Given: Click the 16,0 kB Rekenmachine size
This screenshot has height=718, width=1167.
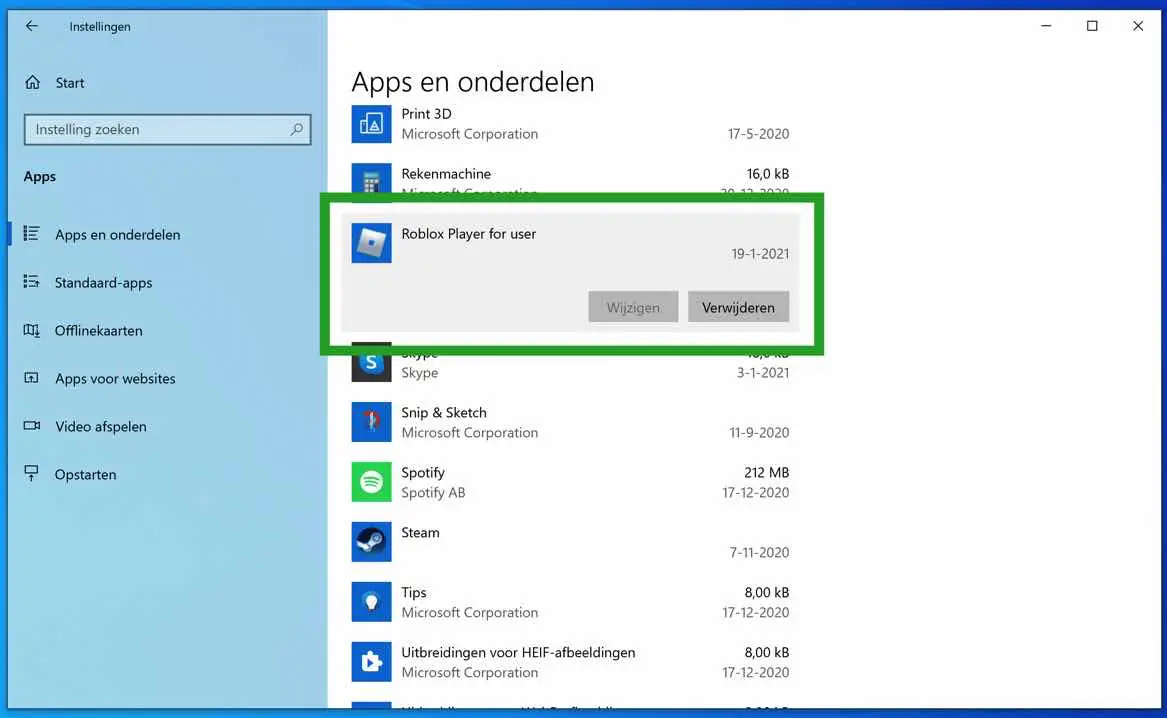Looking at the screenshot, I should point(767,173).
